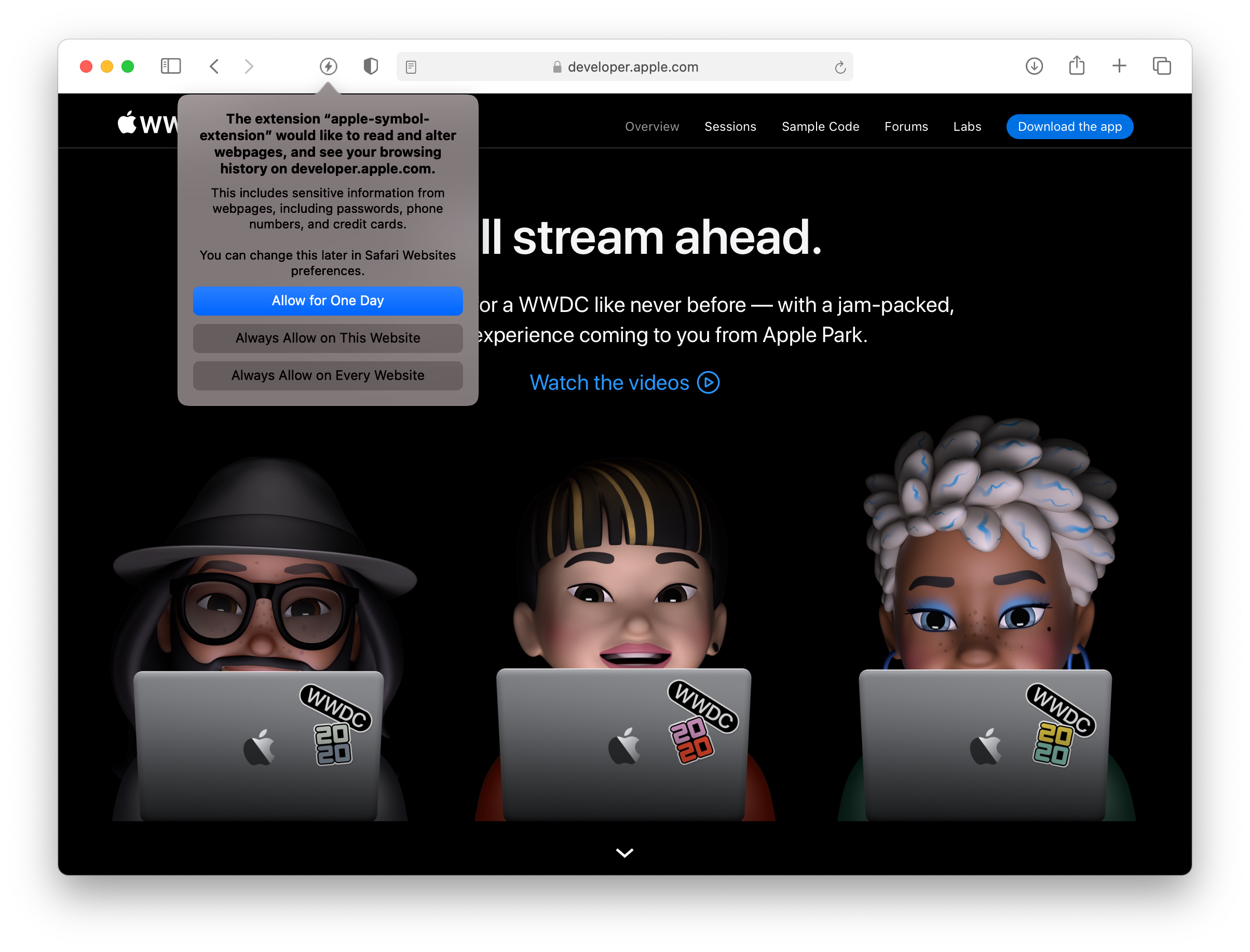Reload the developer.apple.com page
Viewport: 1250px width, 952px height.
pos(840,67)
